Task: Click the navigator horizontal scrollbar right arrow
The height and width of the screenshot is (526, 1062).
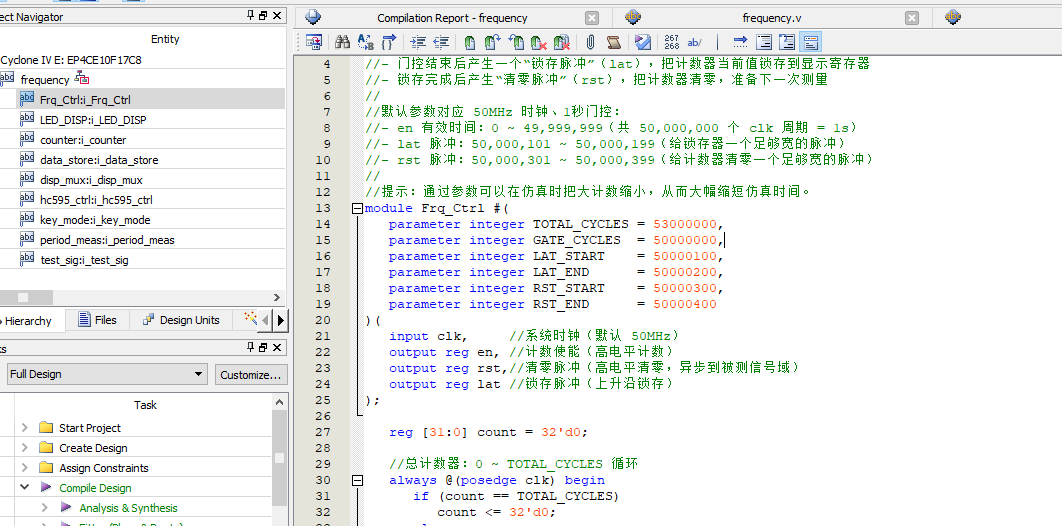Action: click(x=276, y=297)
